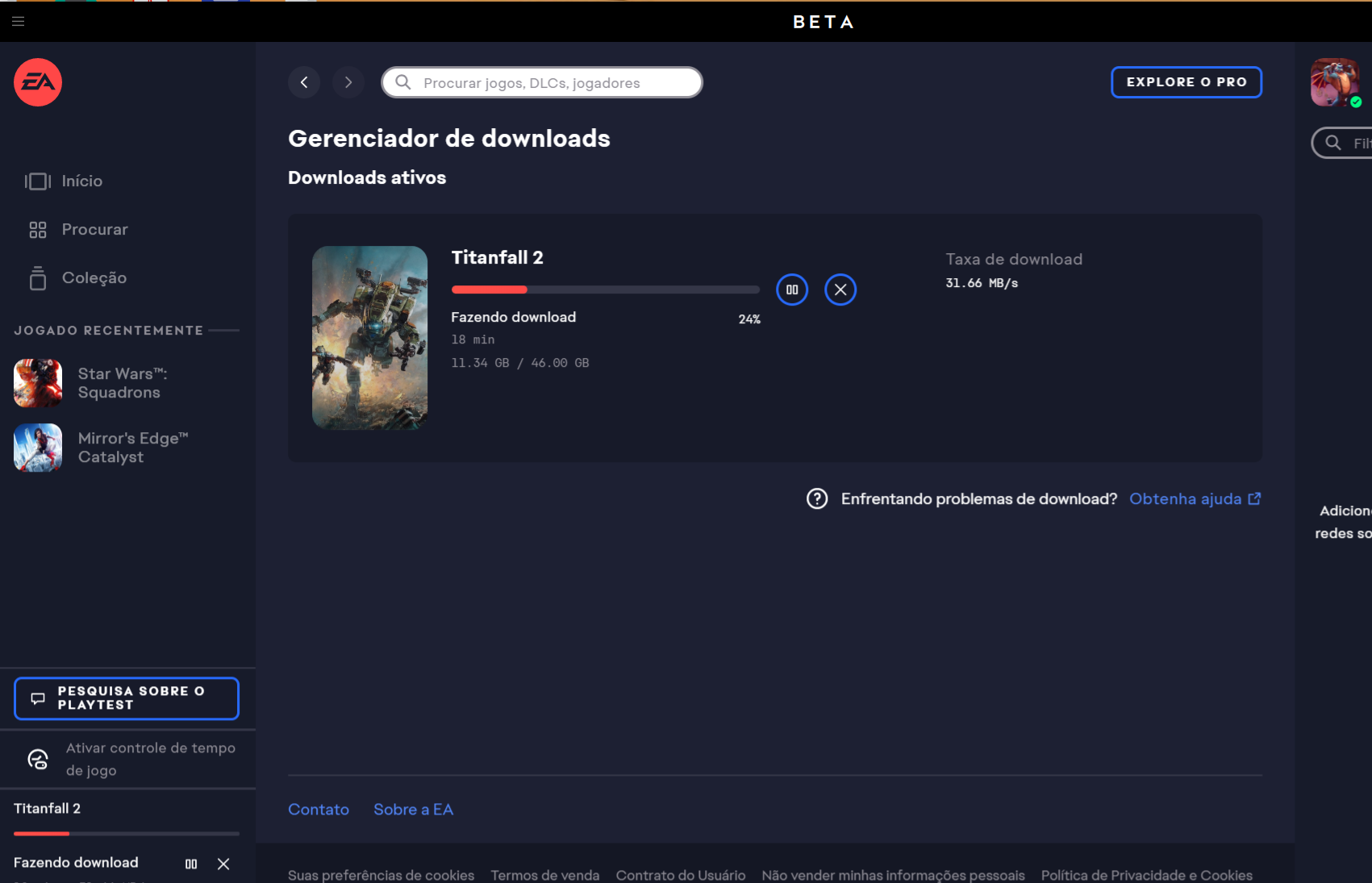Click the search magnifier icon in the search field

[403, 82]
